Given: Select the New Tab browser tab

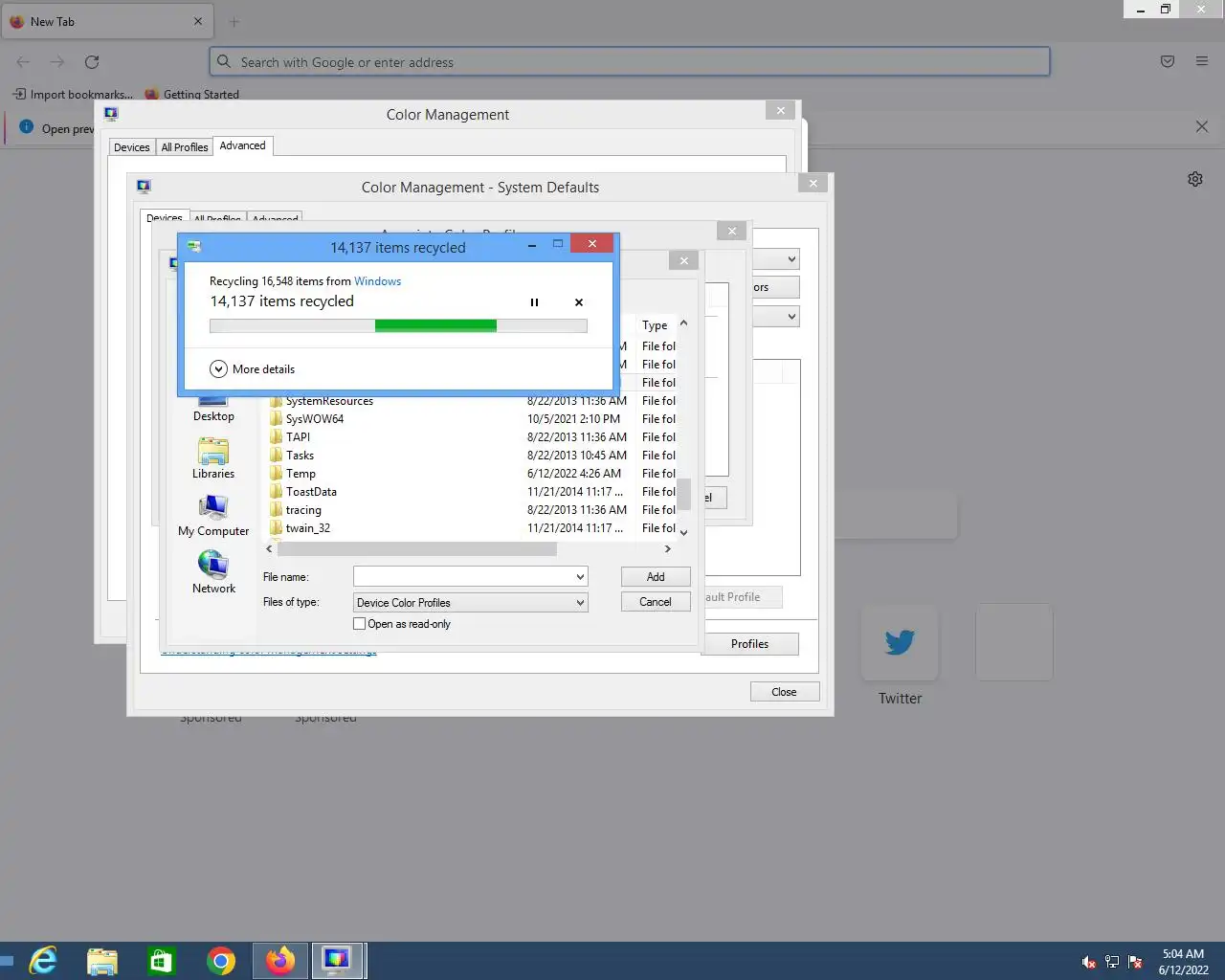Looking at the screenshot, I should pos(106,22).
